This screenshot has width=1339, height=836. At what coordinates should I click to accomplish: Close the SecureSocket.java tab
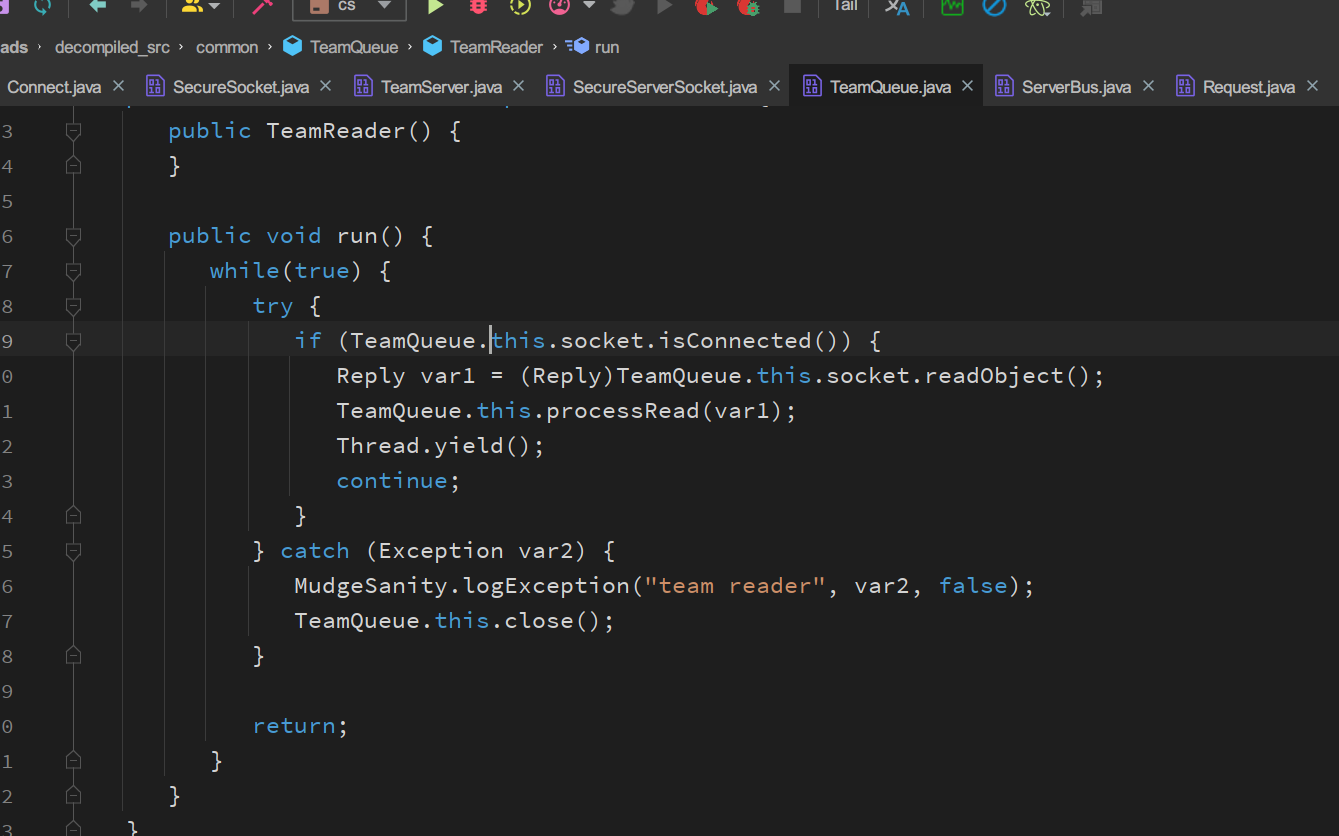point(325,86)
